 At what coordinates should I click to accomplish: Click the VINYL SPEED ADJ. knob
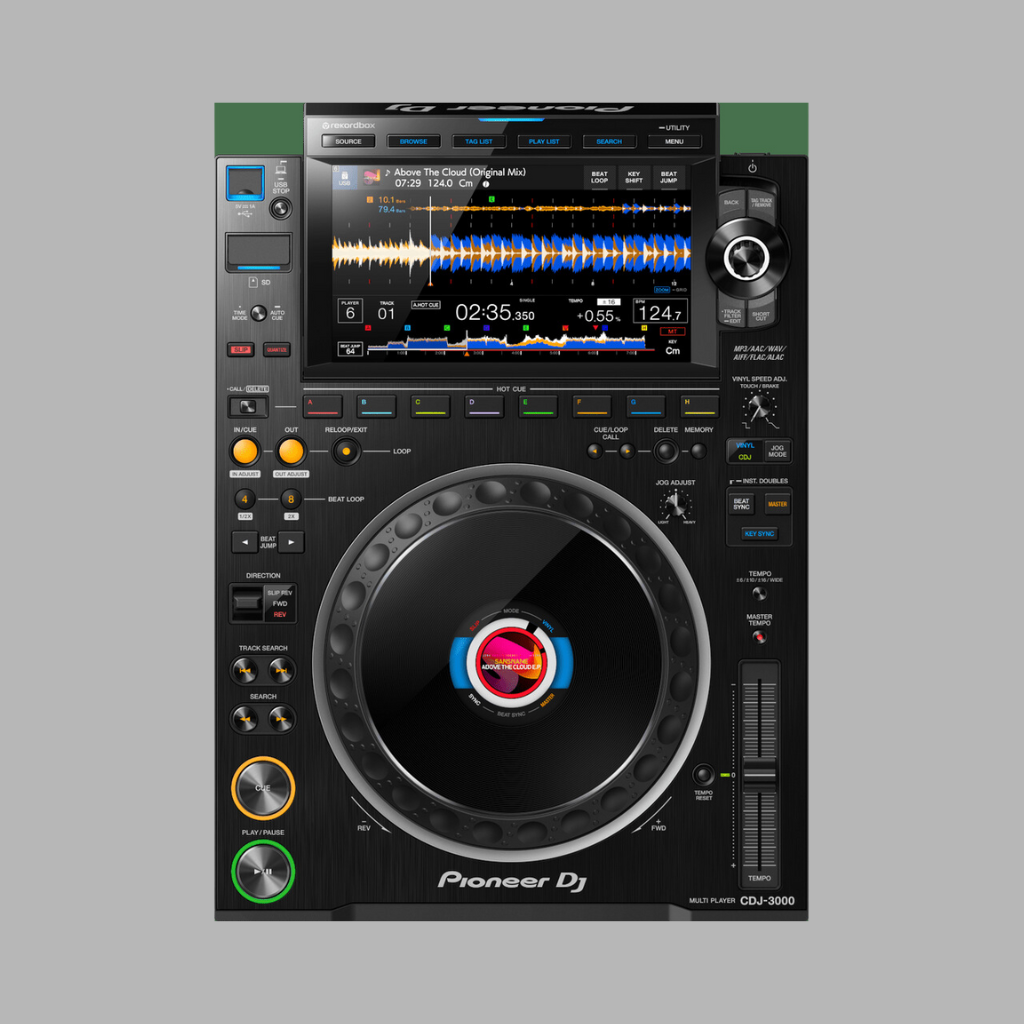coord(759,409)
